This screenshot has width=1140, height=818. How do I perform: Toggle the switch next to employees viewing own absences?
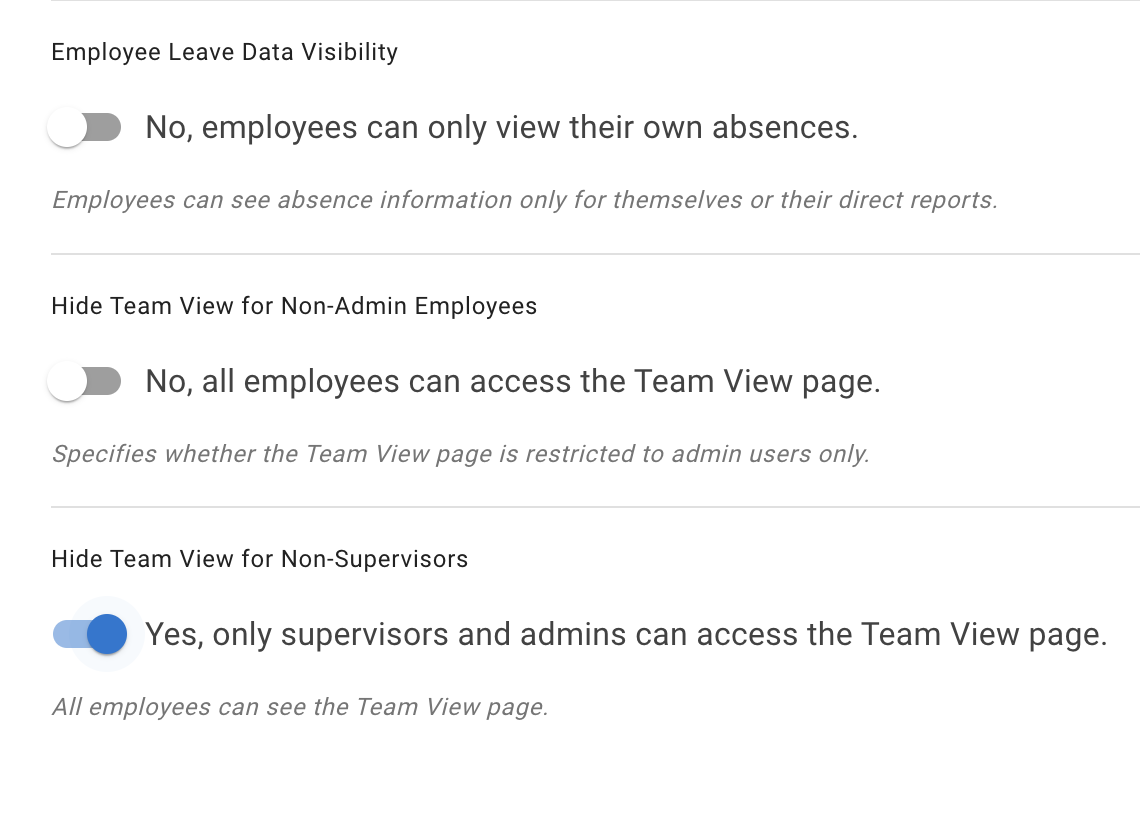pos(85,127)
